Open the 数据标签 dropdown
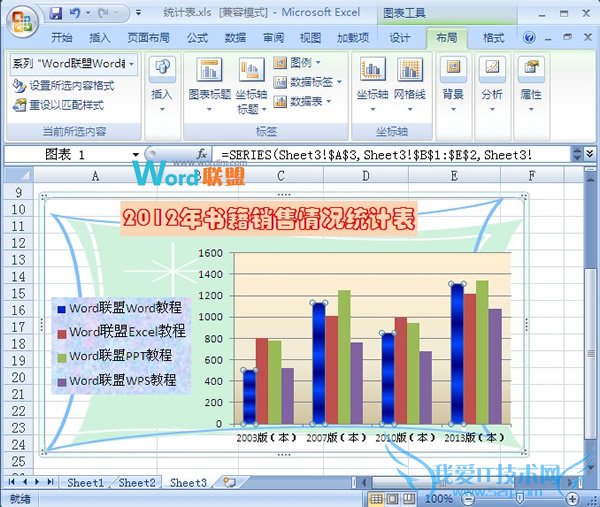Screen dimensions: 600x507 307,82
